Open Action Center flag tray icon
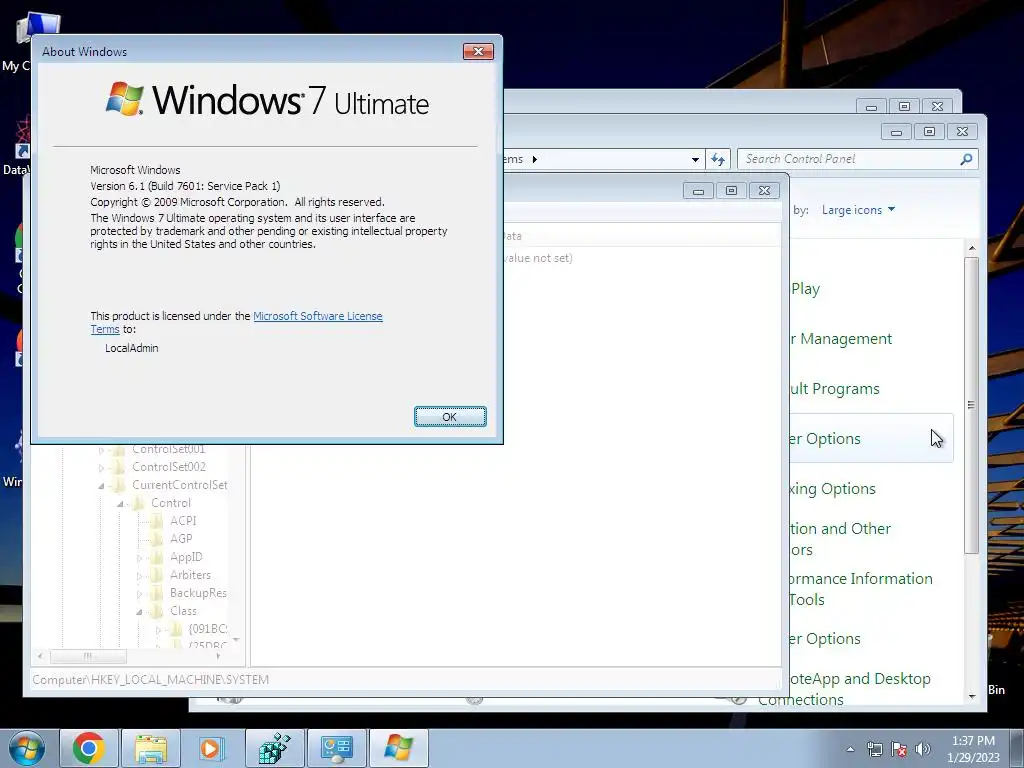 point(899,749)
